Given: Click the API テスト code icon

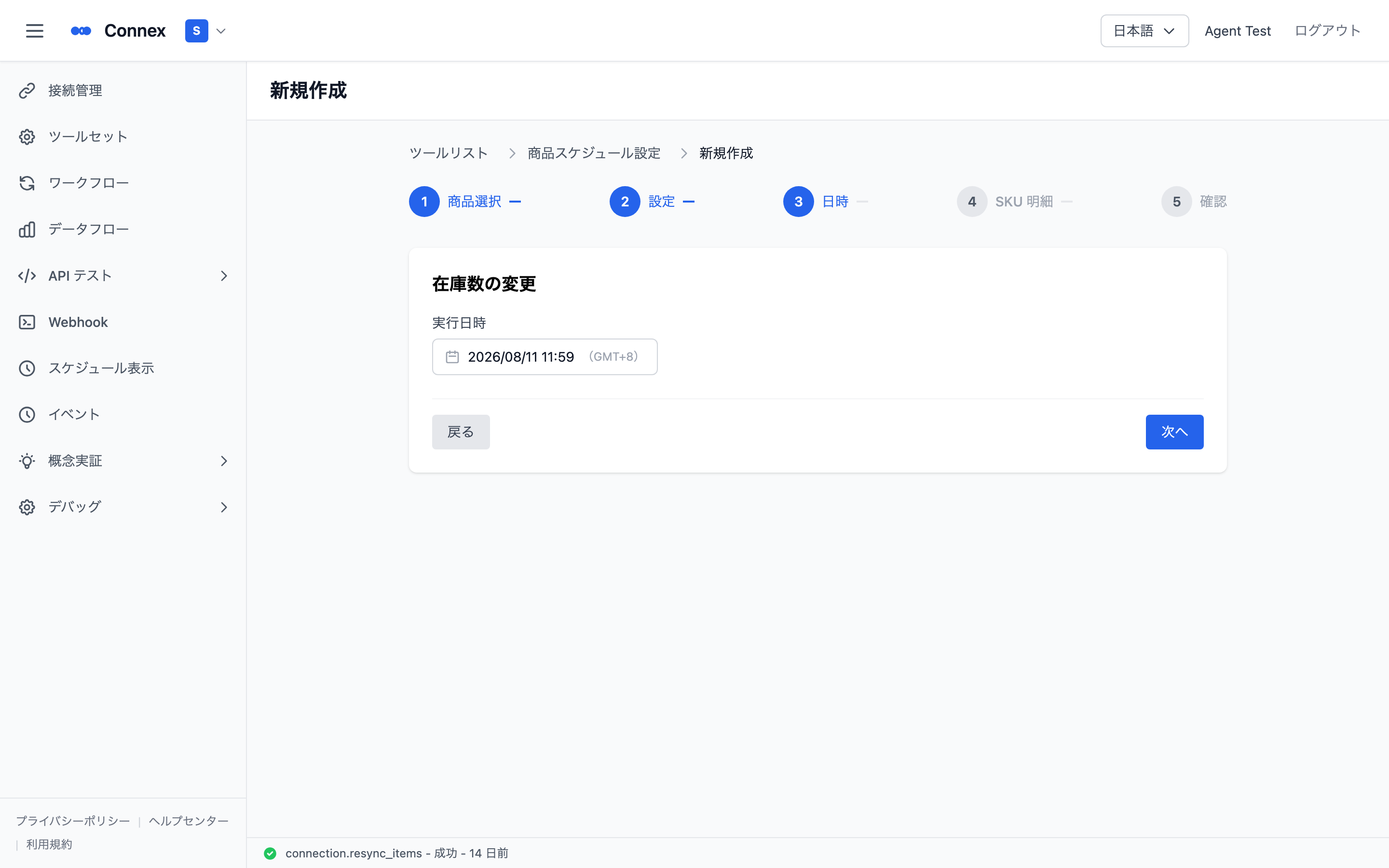Looking at the screenshot, I should (27, 276).
